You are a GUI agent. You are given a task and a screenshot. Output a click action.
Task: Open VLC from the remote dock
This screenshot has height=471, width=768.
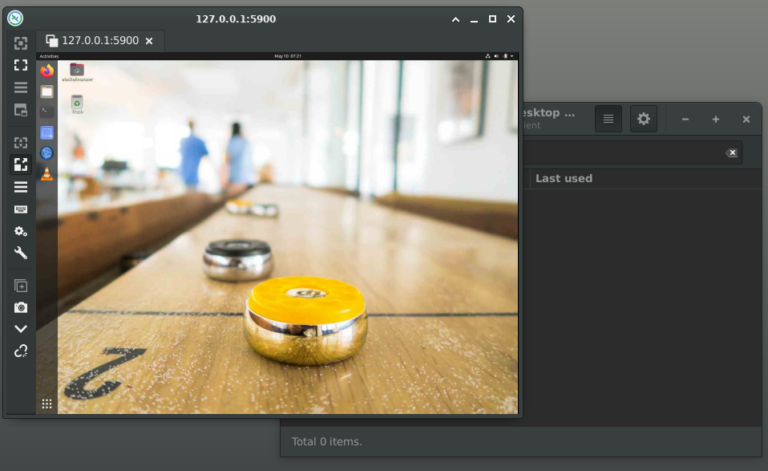pyautogui.click(x=47, y=173)
